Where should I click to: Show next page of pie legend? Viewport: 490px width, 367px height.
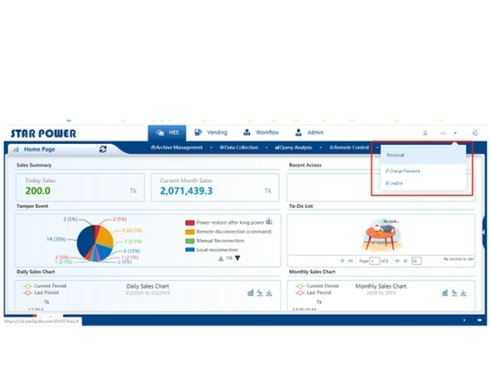point(237,258)
